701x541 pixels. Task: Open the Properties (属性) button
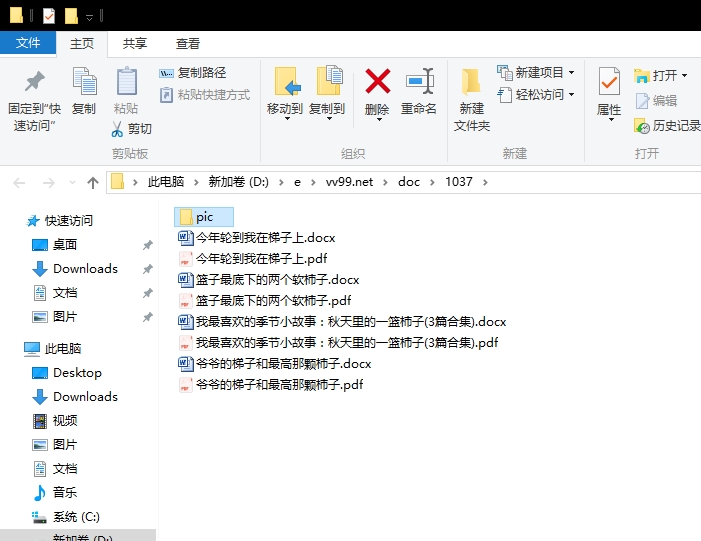tap(609, 93)
